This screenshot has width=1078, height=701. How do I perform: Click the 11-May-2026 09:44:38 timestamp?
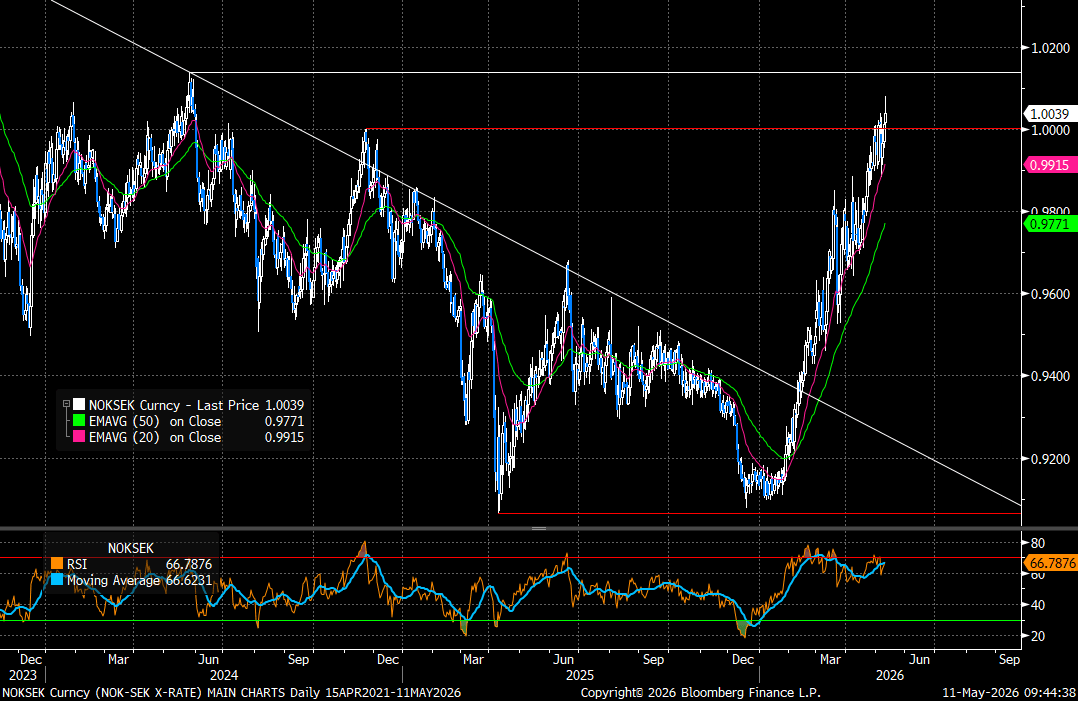(1009, 693)
